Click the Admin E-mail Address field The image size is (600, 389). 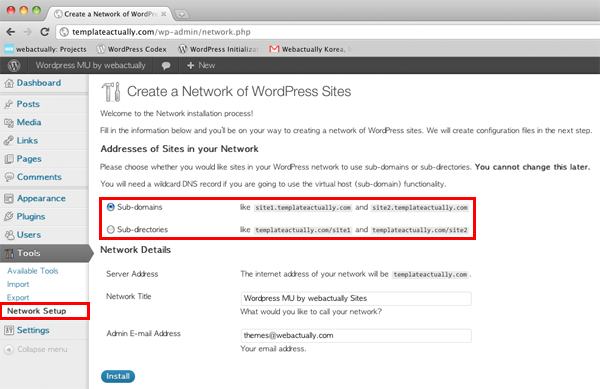(x=356, y=335)
